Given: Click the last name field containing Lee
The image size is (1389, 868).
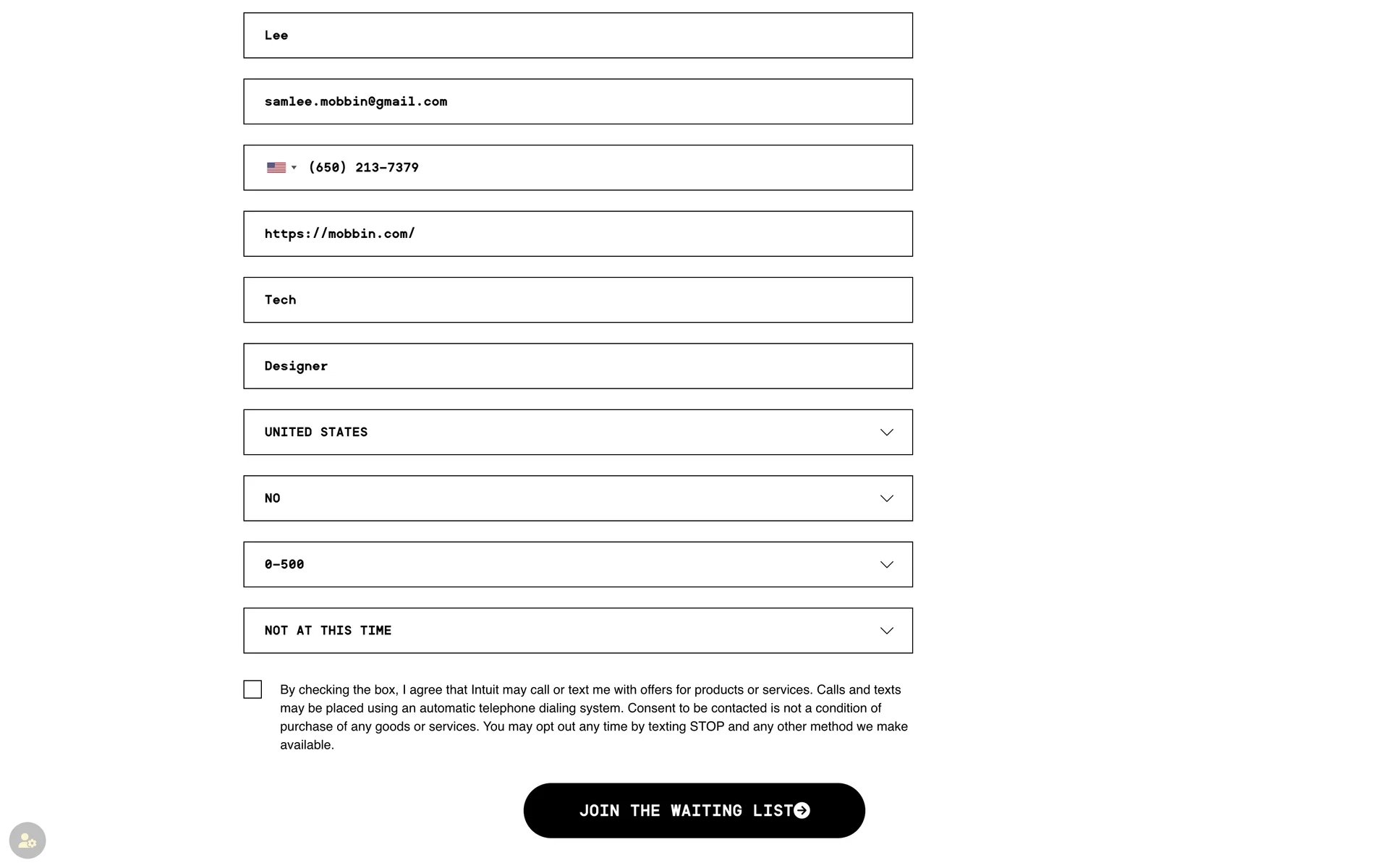Looking at the screenshot, I should point(577,35).
